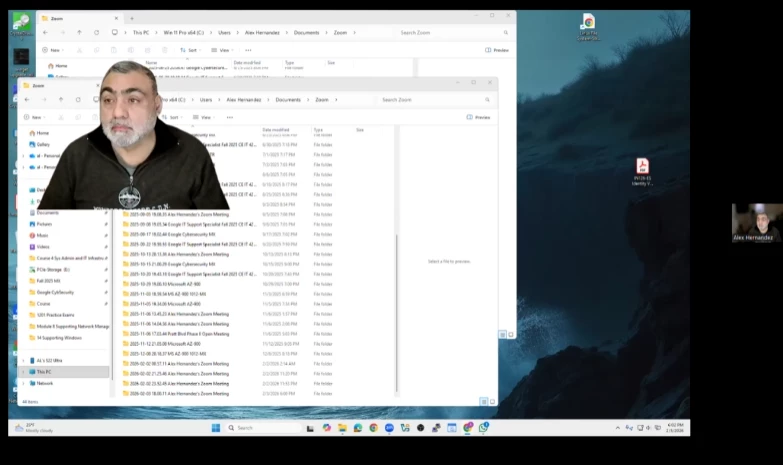Image resolution: width=783 pixels, height=465 pixels.
Task: Show hidden system tray icons
Action: (618, 428)
